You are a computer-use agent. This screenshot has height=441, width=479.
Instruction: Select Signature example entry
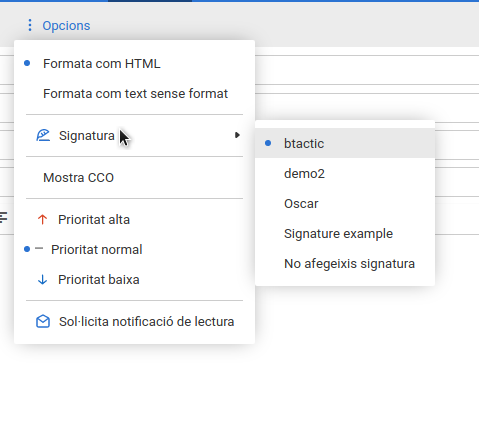(345, 233)
